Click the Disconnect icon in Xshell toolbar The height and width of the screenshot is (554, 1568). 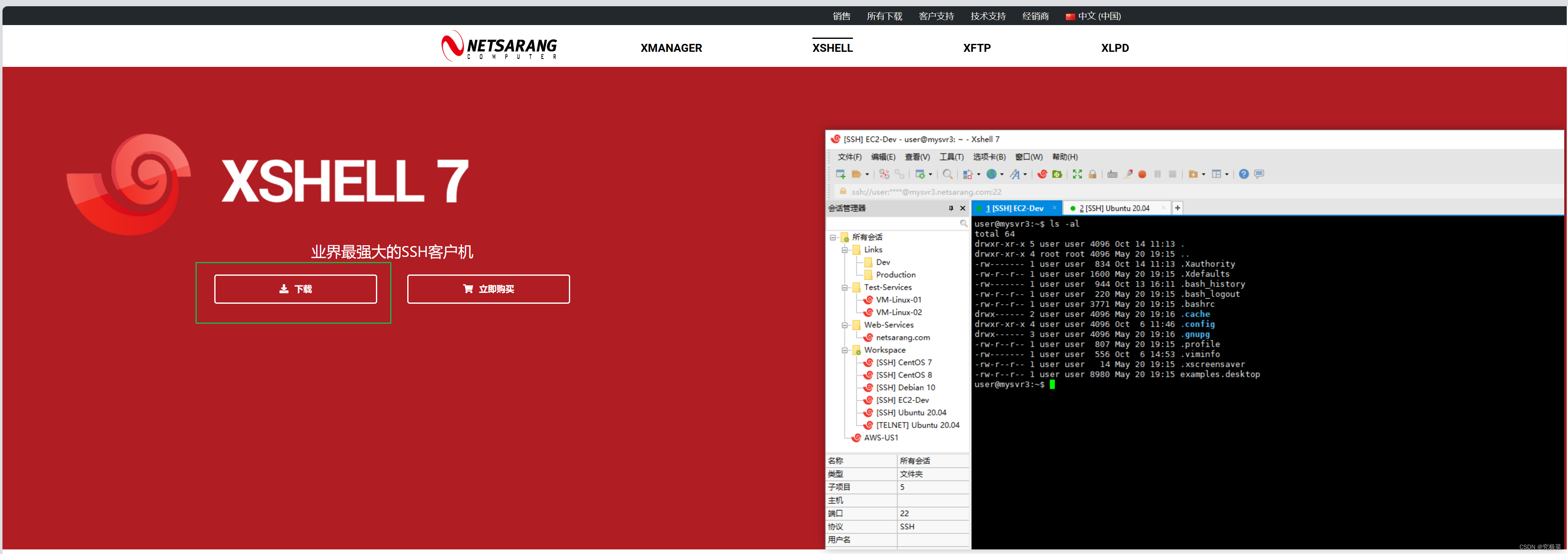(884, 174)
